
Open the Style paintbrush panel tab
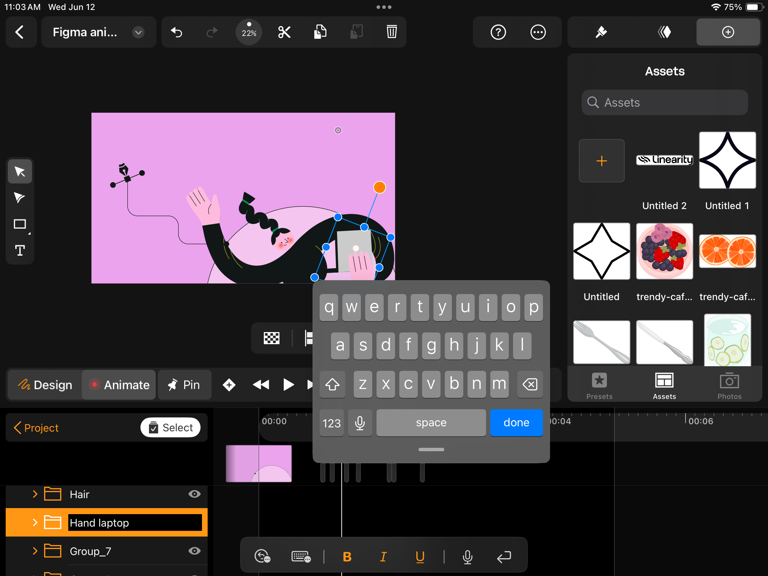[x=601, y=32]
